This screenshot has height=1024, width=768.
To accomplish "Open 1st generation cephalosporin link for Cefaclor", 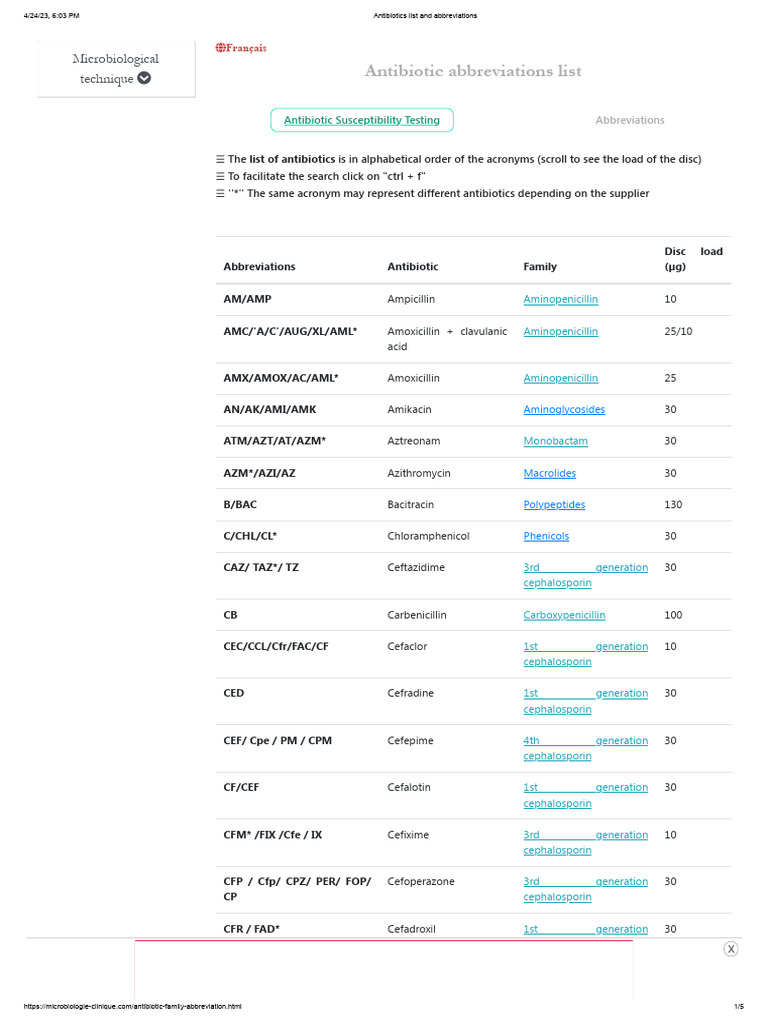I will click(x=585, y=654).
